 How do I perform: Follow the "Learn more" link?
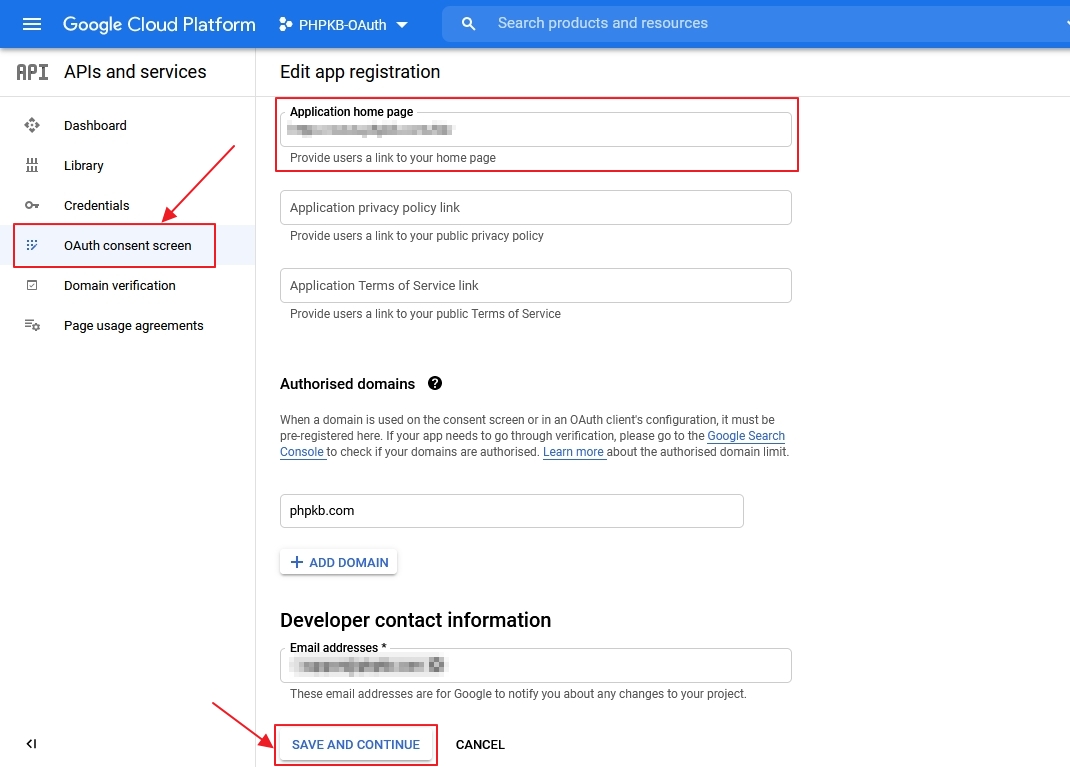[573, 451]
